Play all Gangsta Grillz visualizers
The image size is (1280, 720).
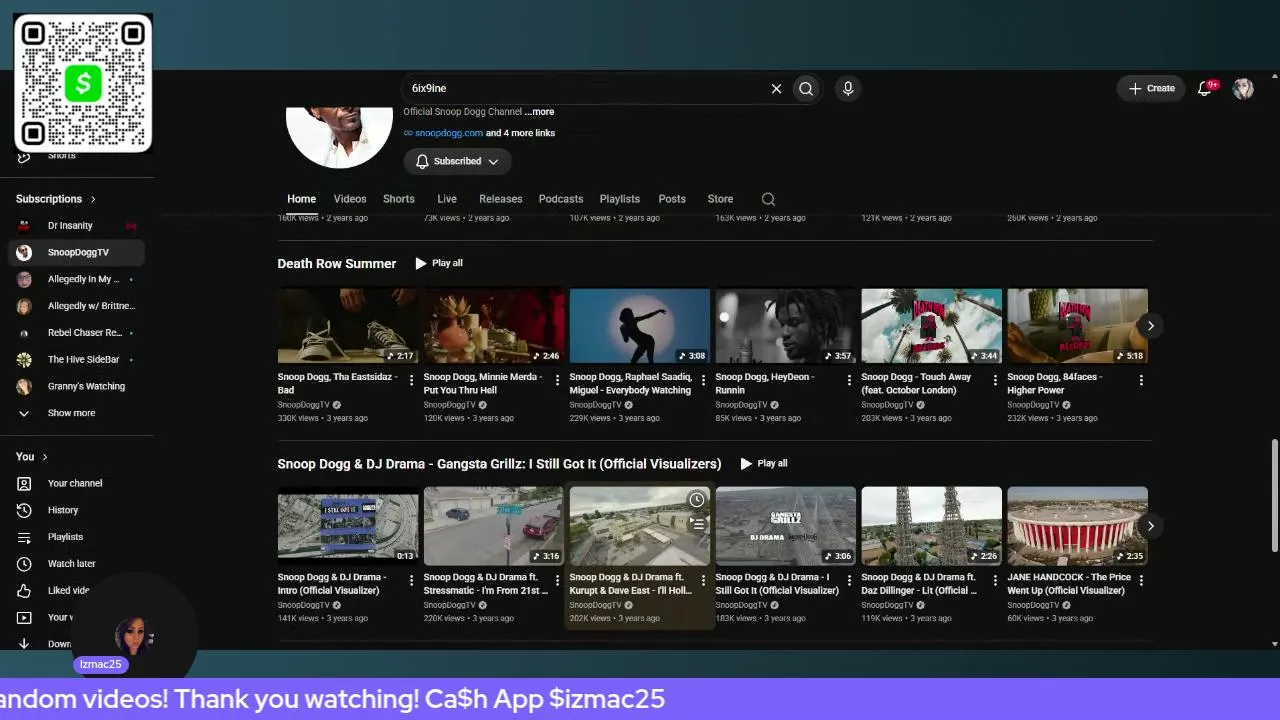click(764, 463)
